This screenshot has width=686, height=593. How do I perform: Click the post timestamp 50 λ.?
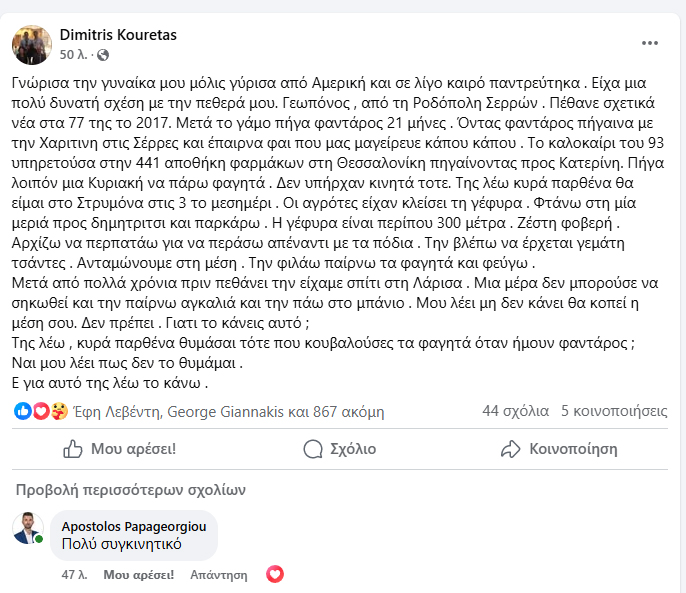[x=75, y=54]
